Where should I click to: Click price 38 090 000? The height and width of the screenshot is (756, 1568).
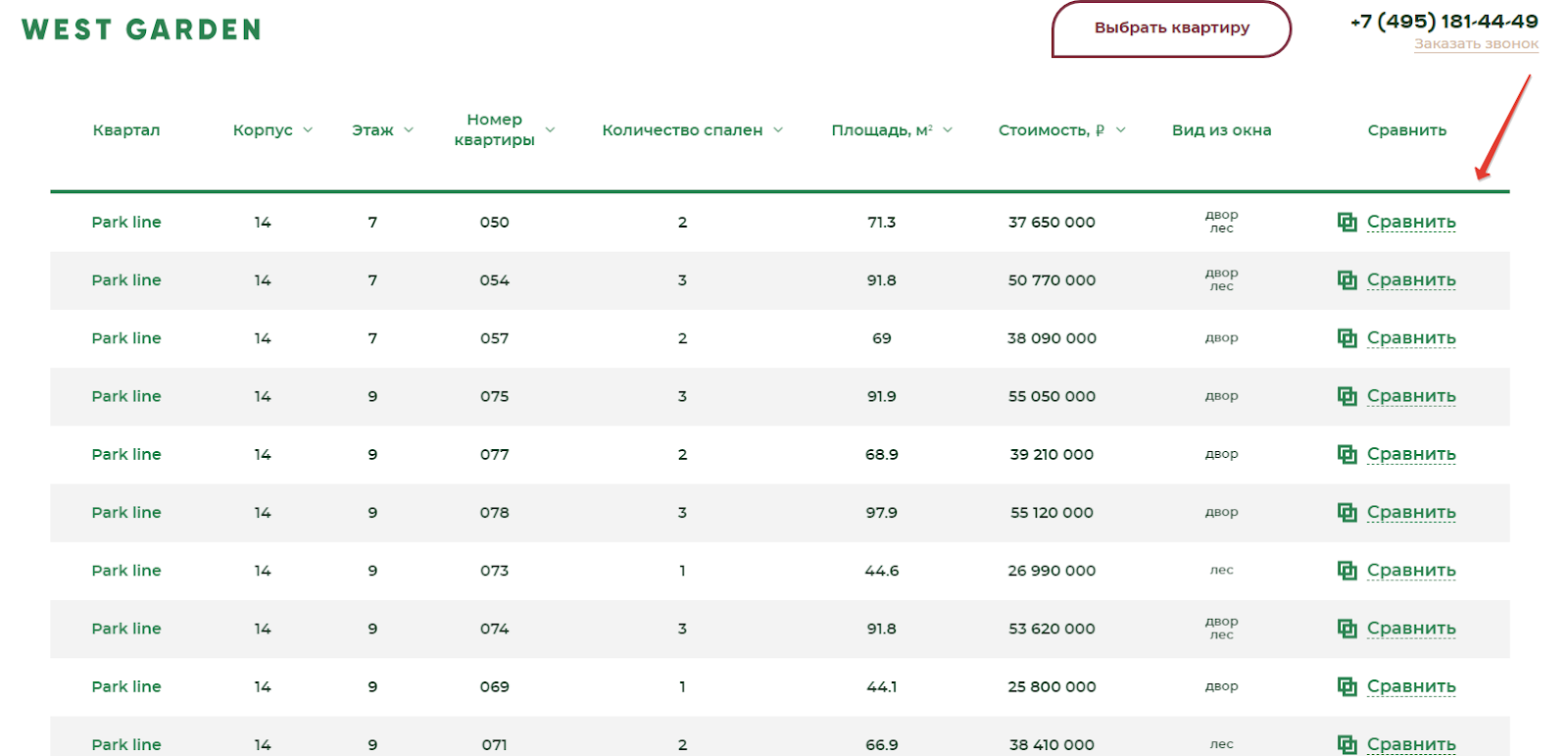click(x=1052, y=337)
